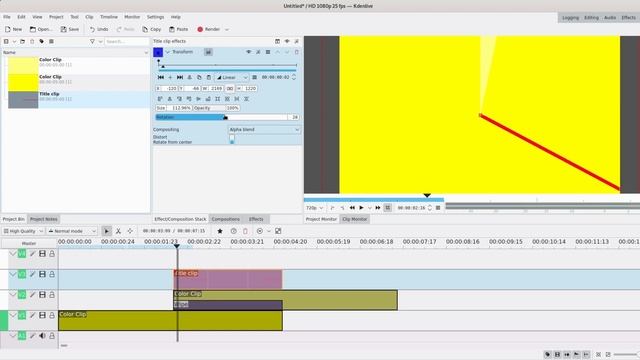Click split compare icon in effects panel header
The width and height of the screenshot is (640, 360).
pyautogui.click(x=277, y=41)
